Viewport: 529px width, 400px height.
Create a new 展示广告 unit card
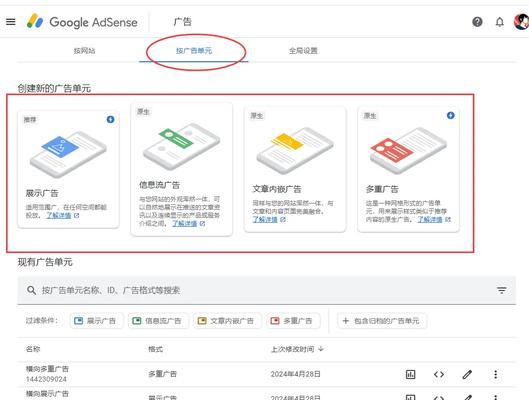pos(68,169)
